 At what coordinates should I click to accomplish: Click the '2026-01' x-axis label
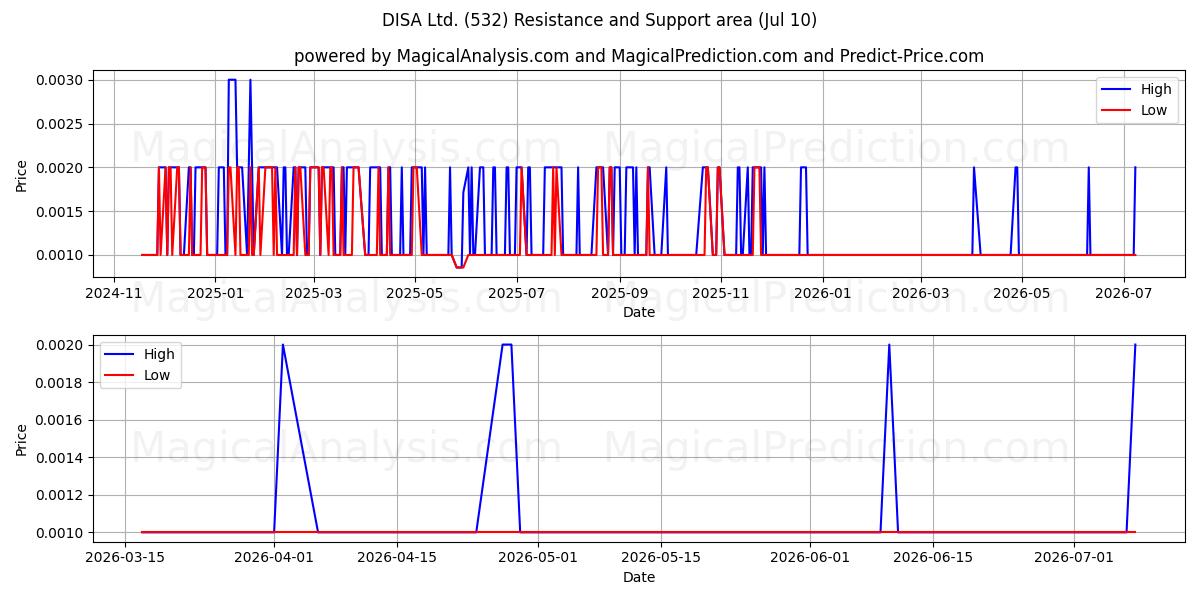[x=823, y=293]
